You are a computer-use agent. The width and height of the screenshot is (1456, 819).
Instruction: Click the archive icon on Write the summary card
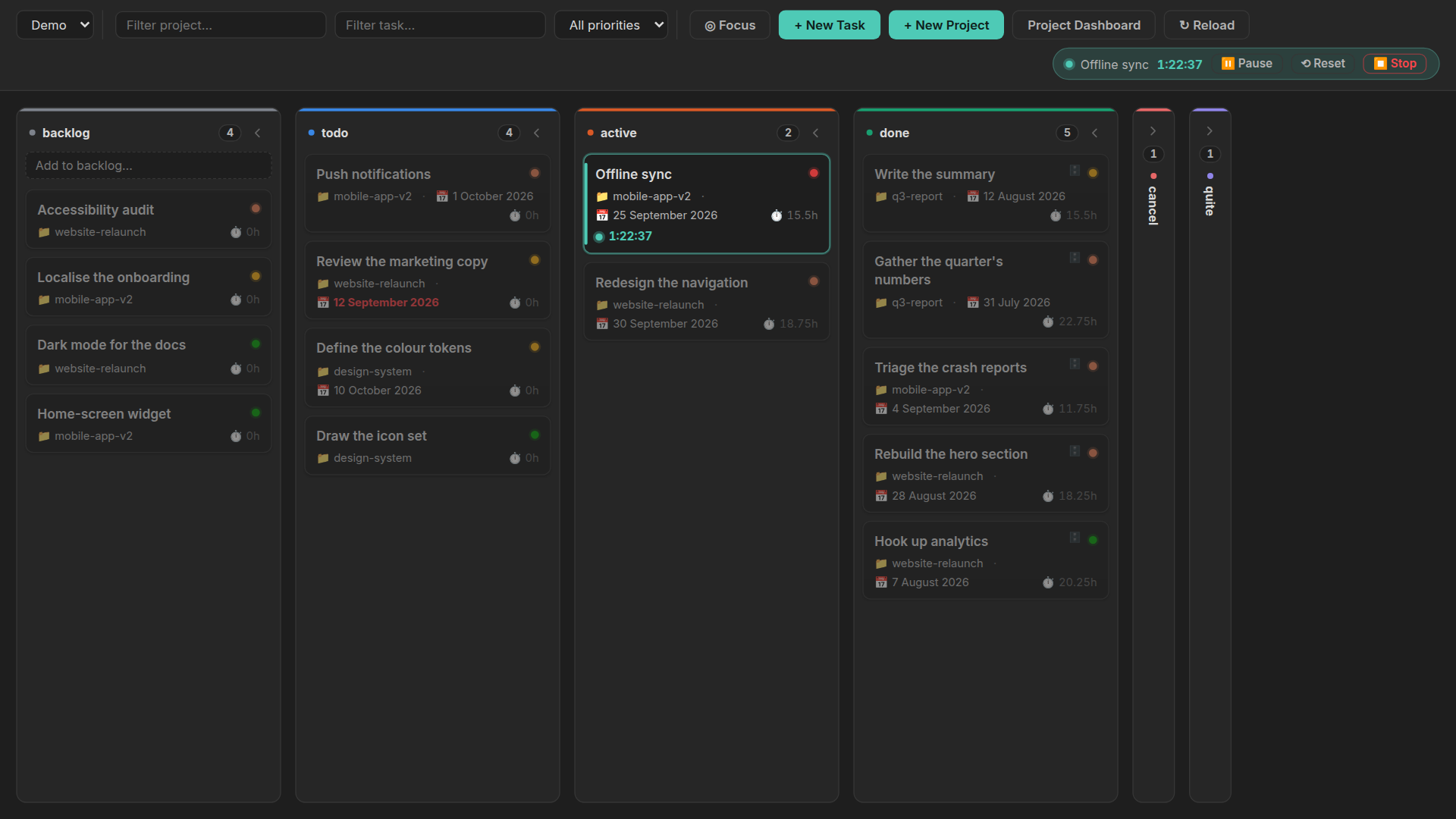point(1075,171)
